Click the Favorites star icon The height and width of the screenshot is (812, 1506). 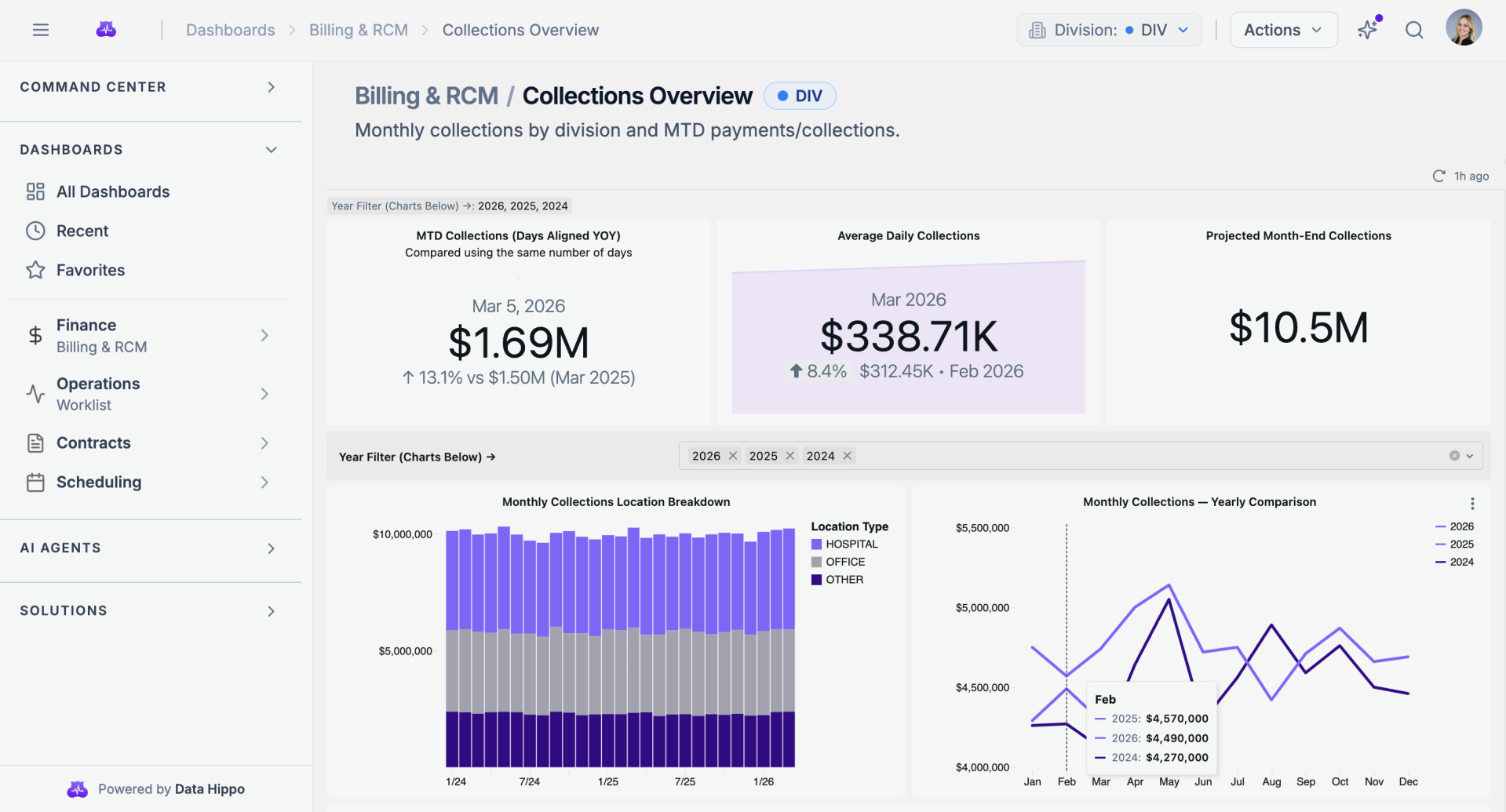35,269
